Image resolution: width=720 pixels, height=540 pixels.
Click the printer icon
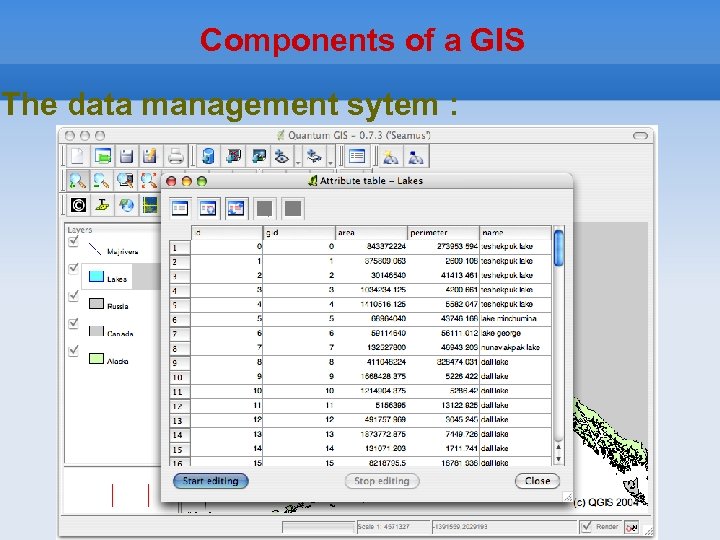pos(175,156)
